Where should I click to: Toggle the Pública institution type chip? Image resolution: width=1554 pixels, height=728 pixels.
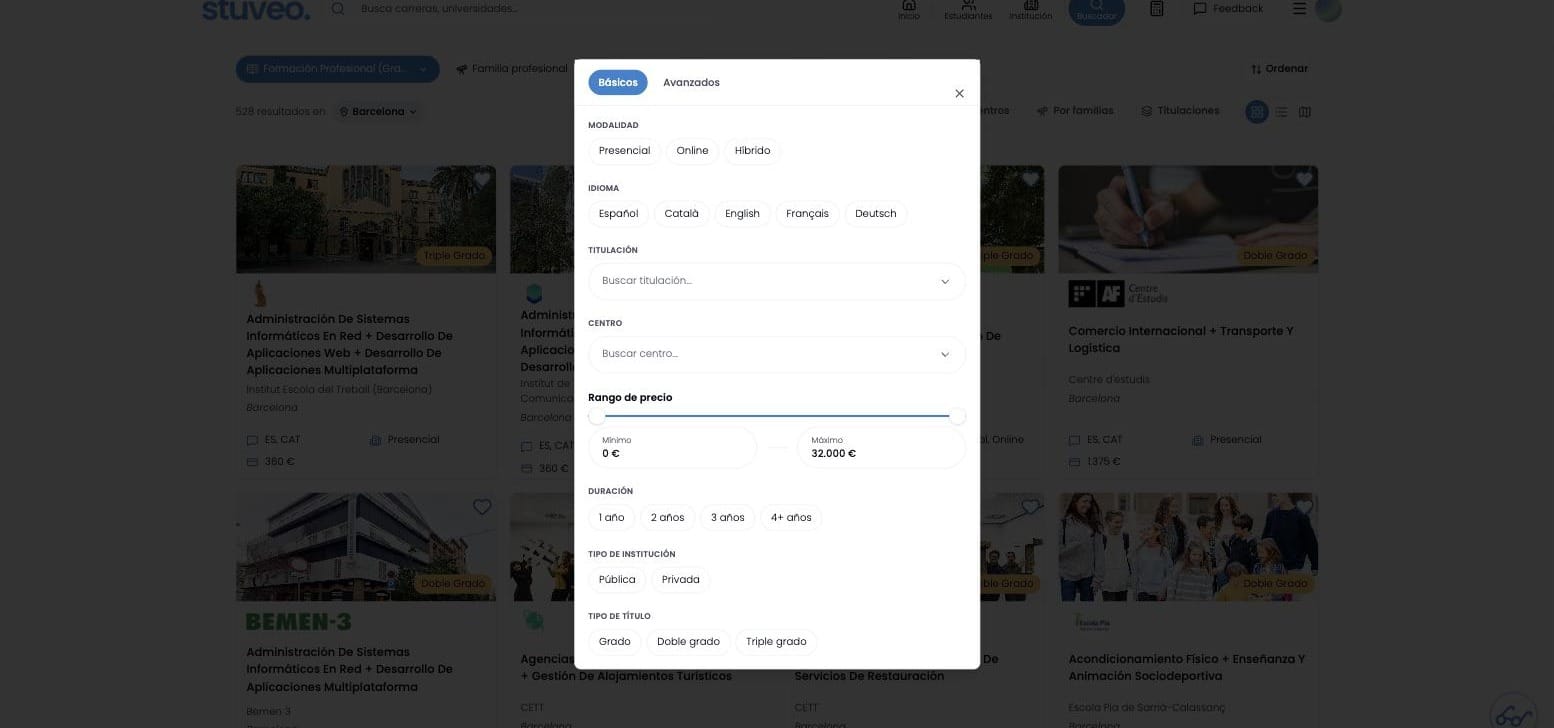click(617, 580)
